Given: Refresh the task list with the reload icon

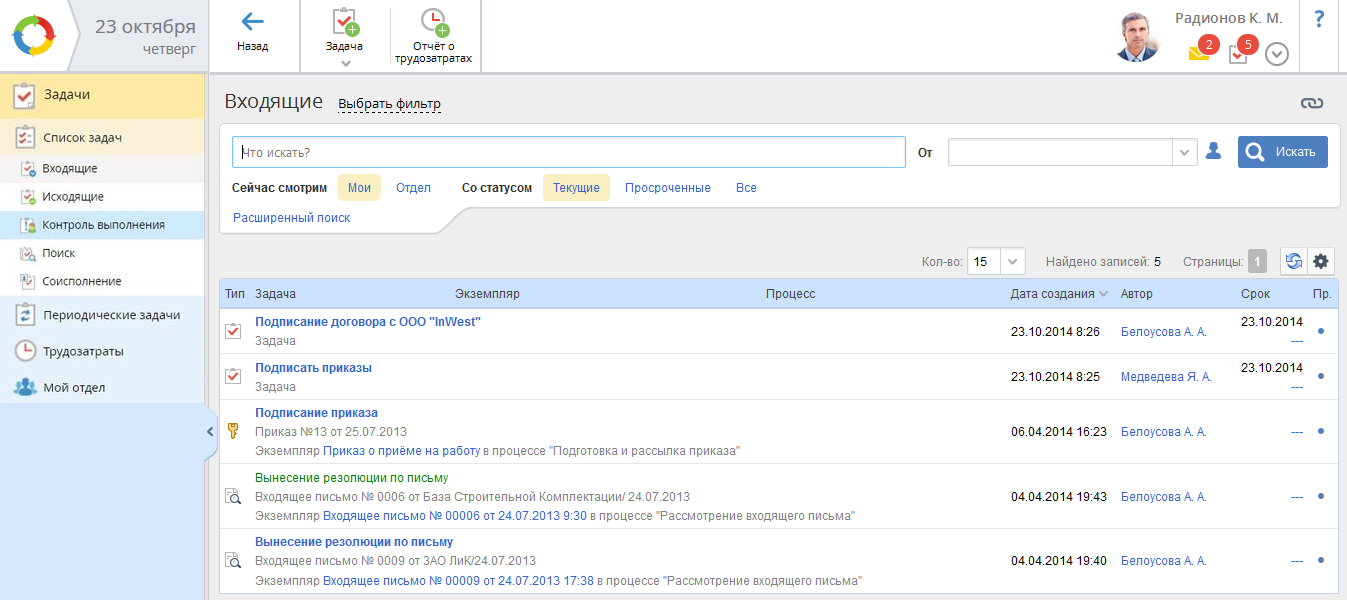Looking at the screenshot, I should click(1294, 261).
